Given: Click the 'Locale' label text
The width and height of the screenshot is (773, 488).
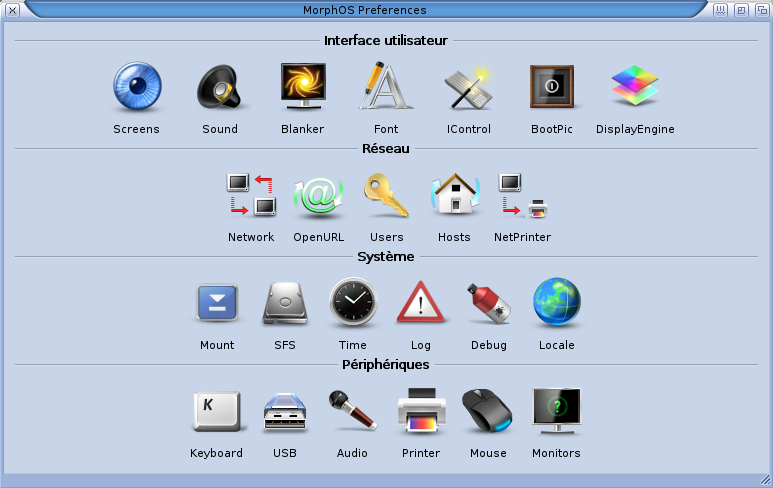Looking at the screenshot, I should click(x=557, y=345).
